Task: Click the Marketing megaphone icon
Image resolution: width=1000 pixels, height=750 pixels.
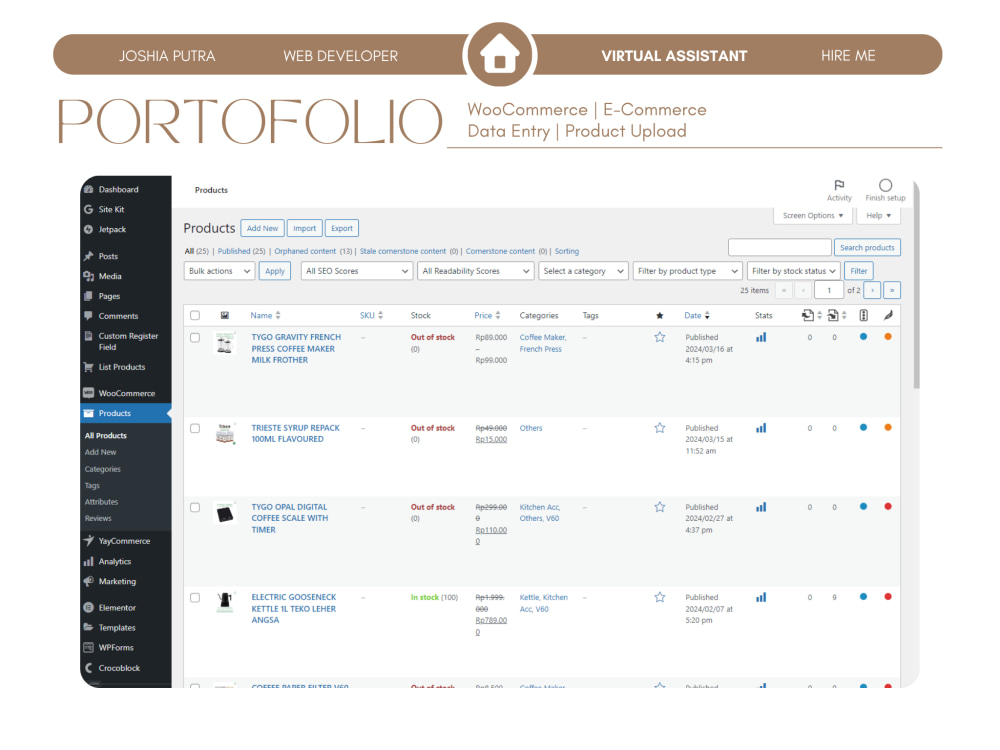Action: [x=89, y=581]
